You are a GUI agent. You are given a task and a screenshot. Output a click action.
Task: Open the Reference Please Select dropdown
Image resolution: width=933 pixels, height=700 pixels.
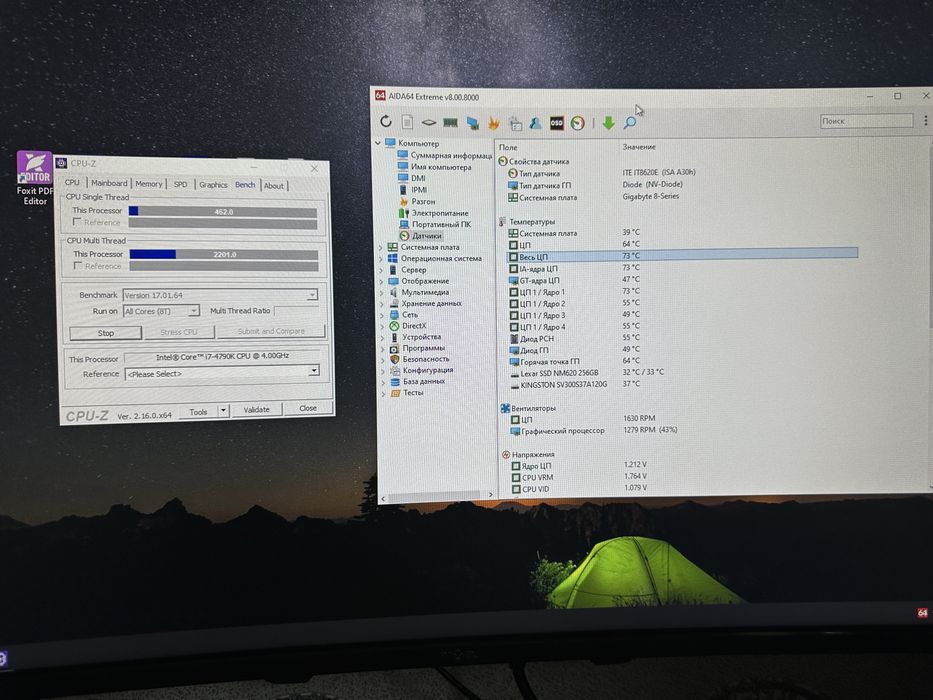coord(314,371)
